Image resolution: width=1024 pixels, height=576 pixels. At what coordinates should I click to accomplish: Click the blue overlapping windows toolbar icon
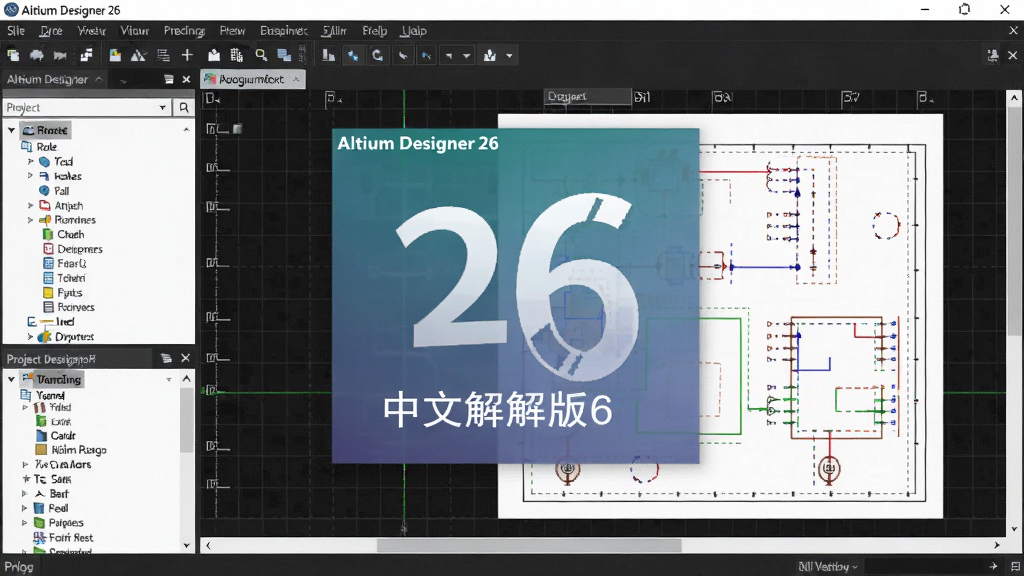(x=284, y=56)
